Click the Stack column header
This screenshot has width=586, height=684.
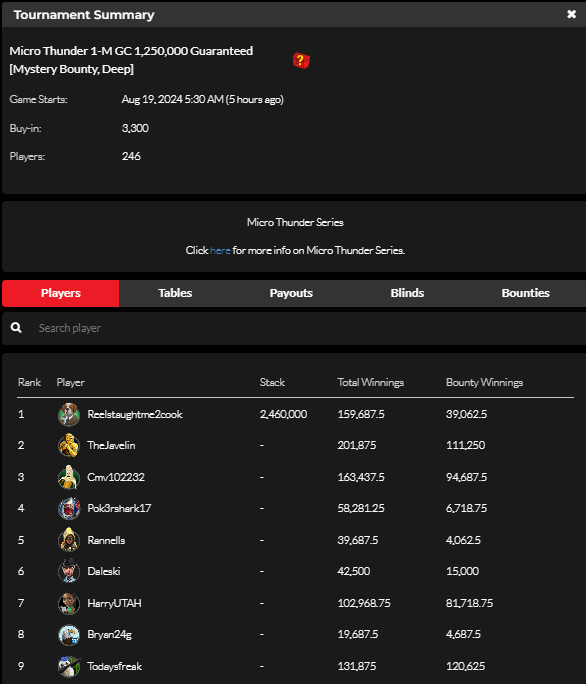tap(272, 383)
